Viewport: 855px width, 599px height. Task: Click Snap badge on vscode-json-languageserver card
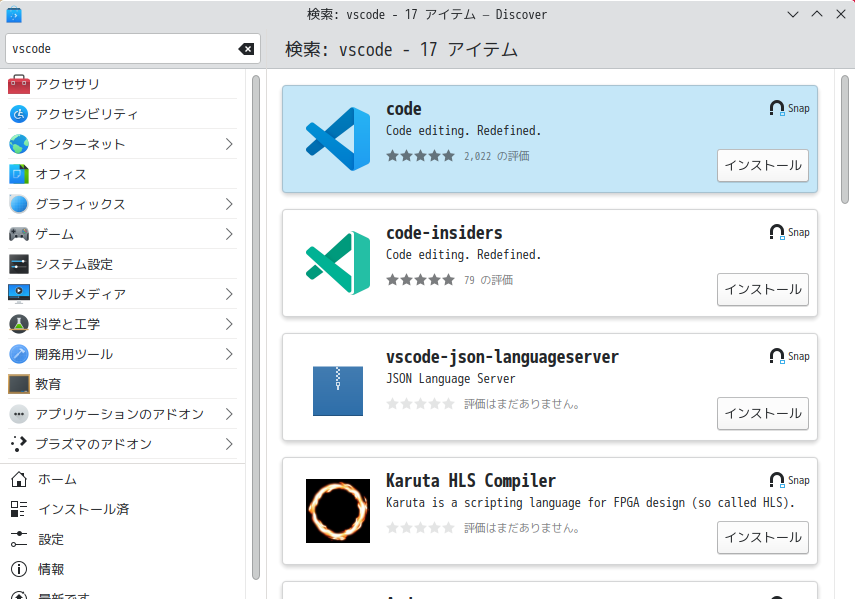[789, 356]
